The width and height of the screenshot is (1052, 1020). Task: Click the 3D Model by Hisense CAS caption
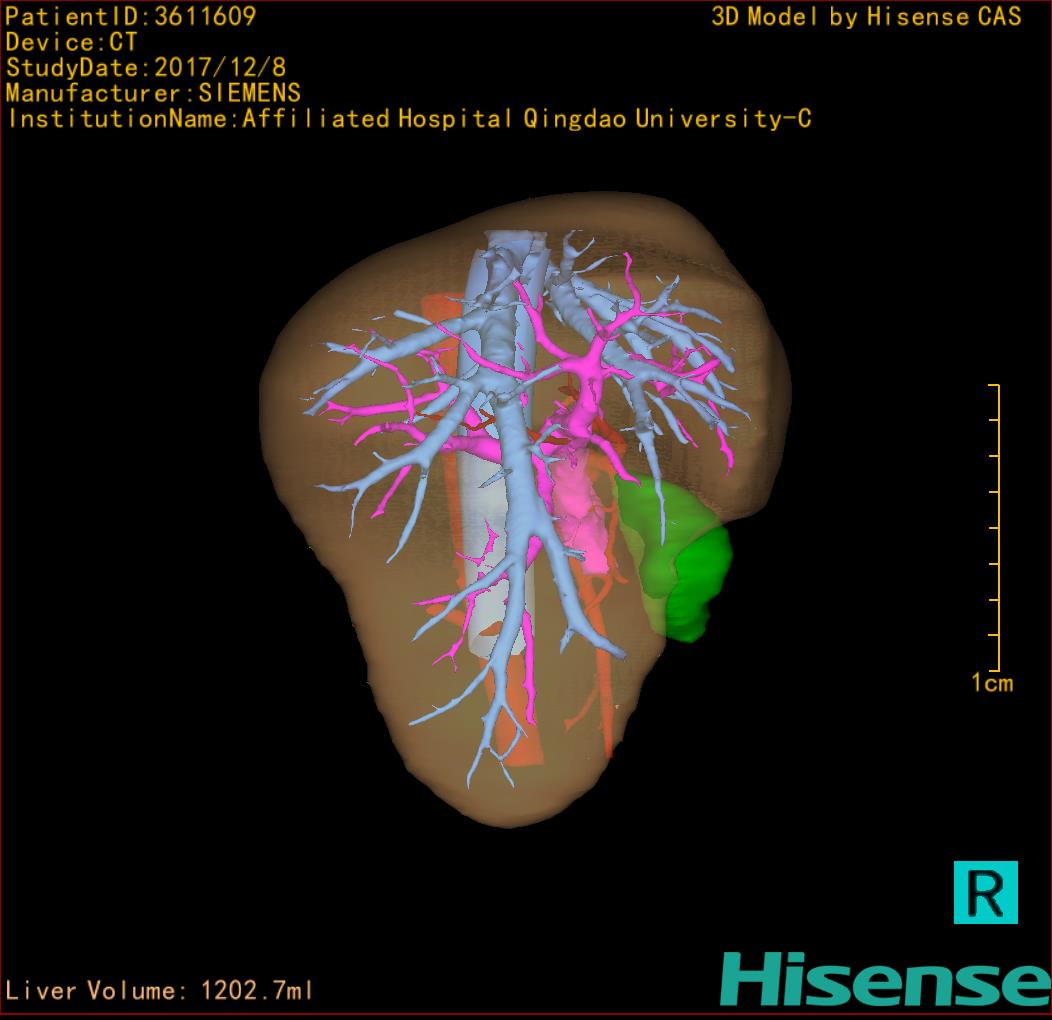(x=865, y=17)
